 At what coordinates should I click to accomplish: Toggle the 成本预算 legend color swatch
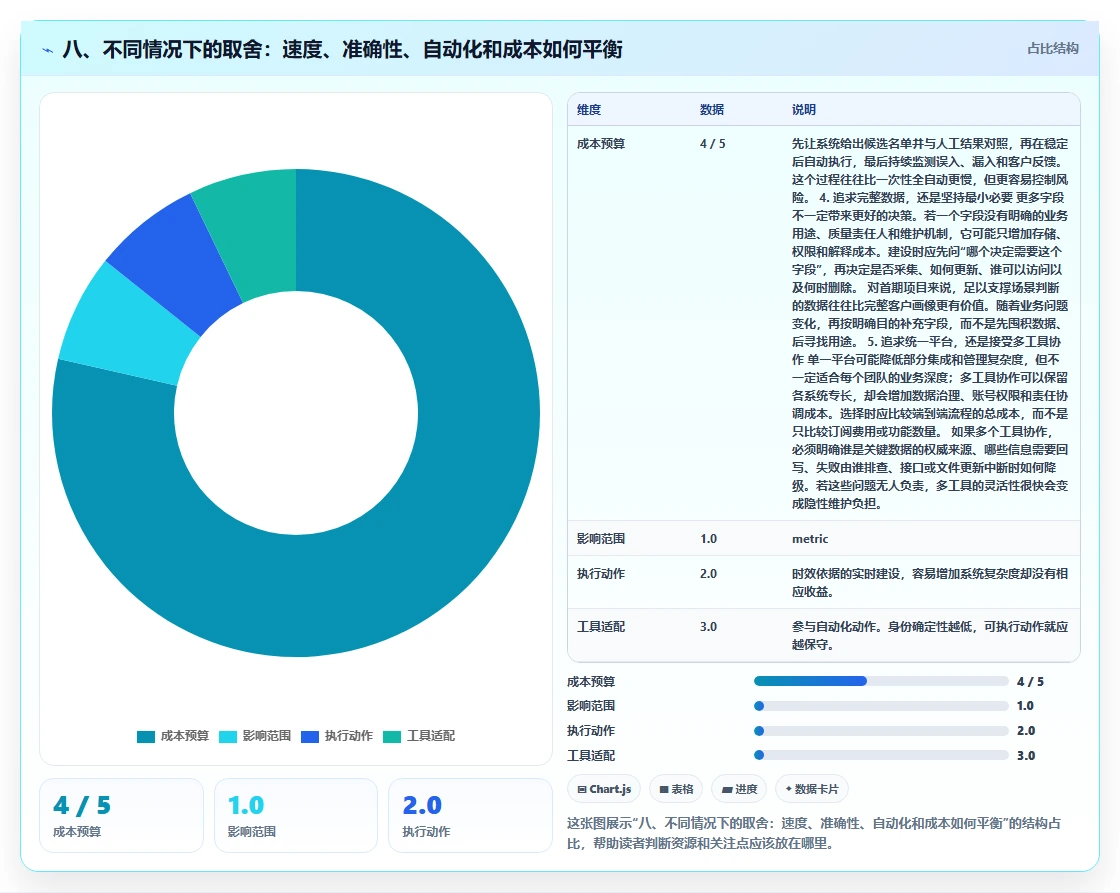pyautogui.click(x=146, y=737)
